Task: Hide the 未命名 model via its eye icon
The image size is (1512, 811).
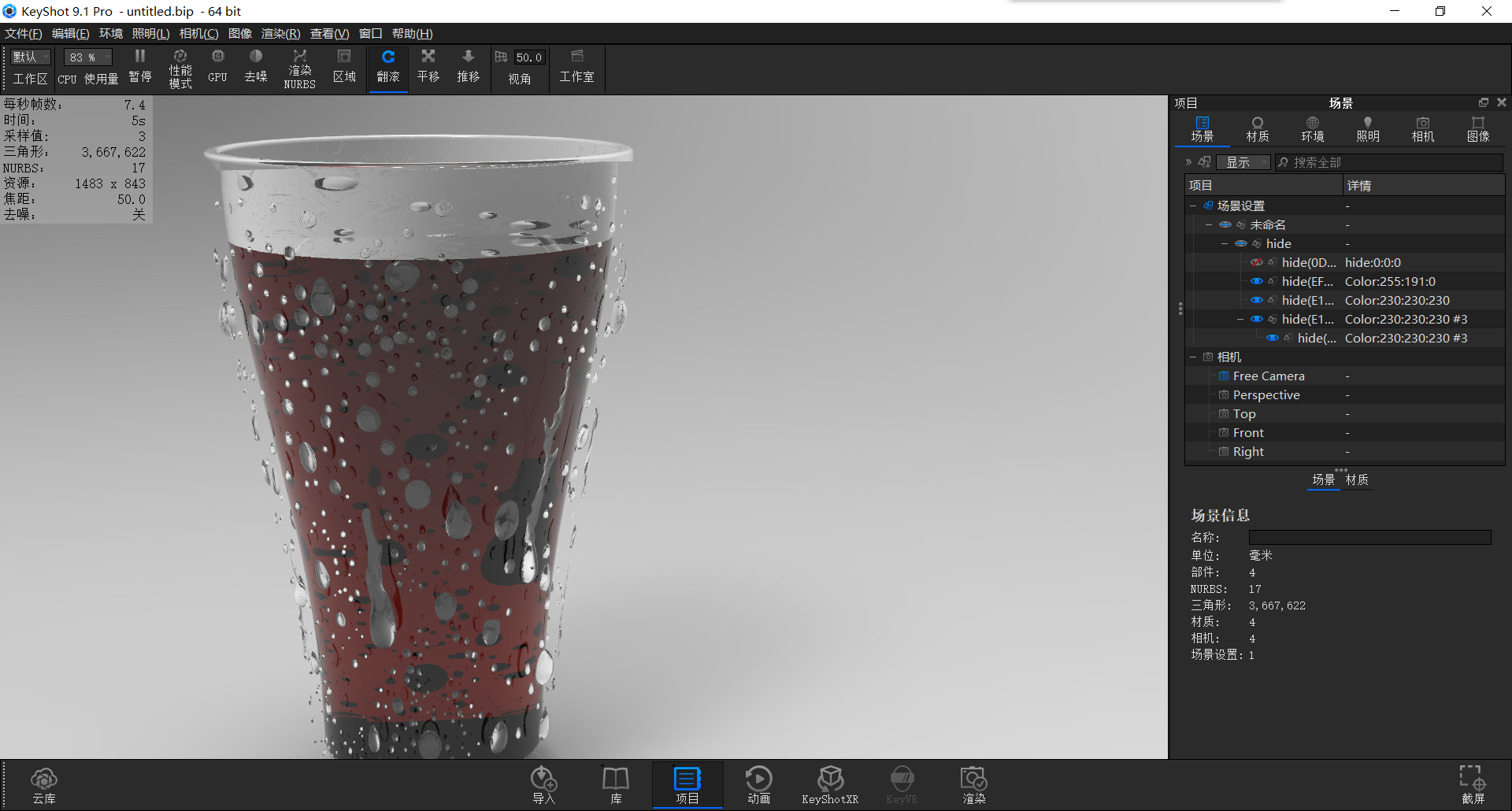Action: coord(1225,224)
